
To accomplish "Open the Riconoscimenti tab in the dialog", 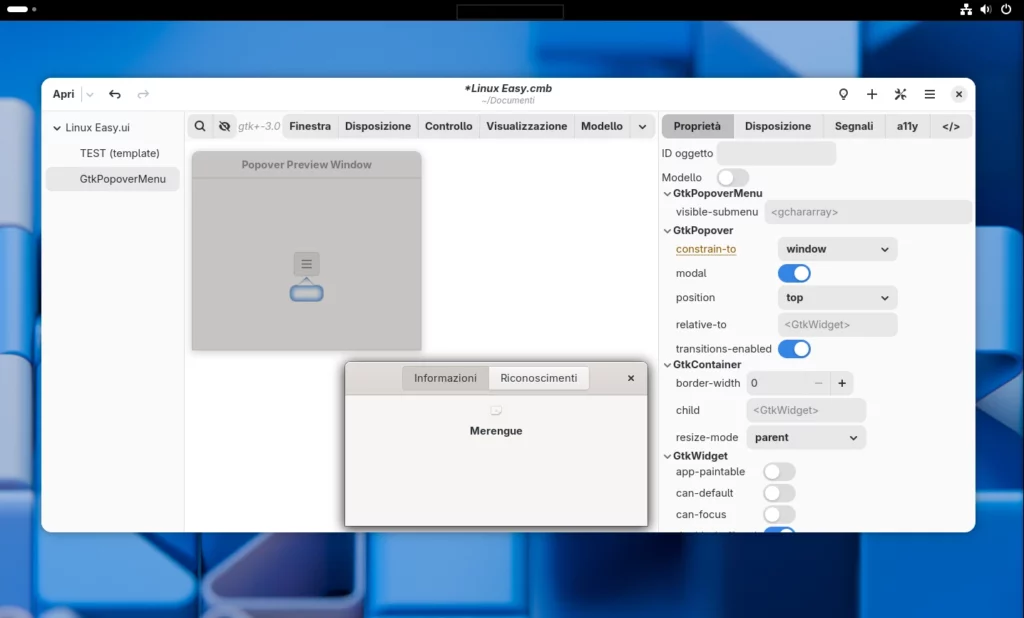I will [539, 378].
